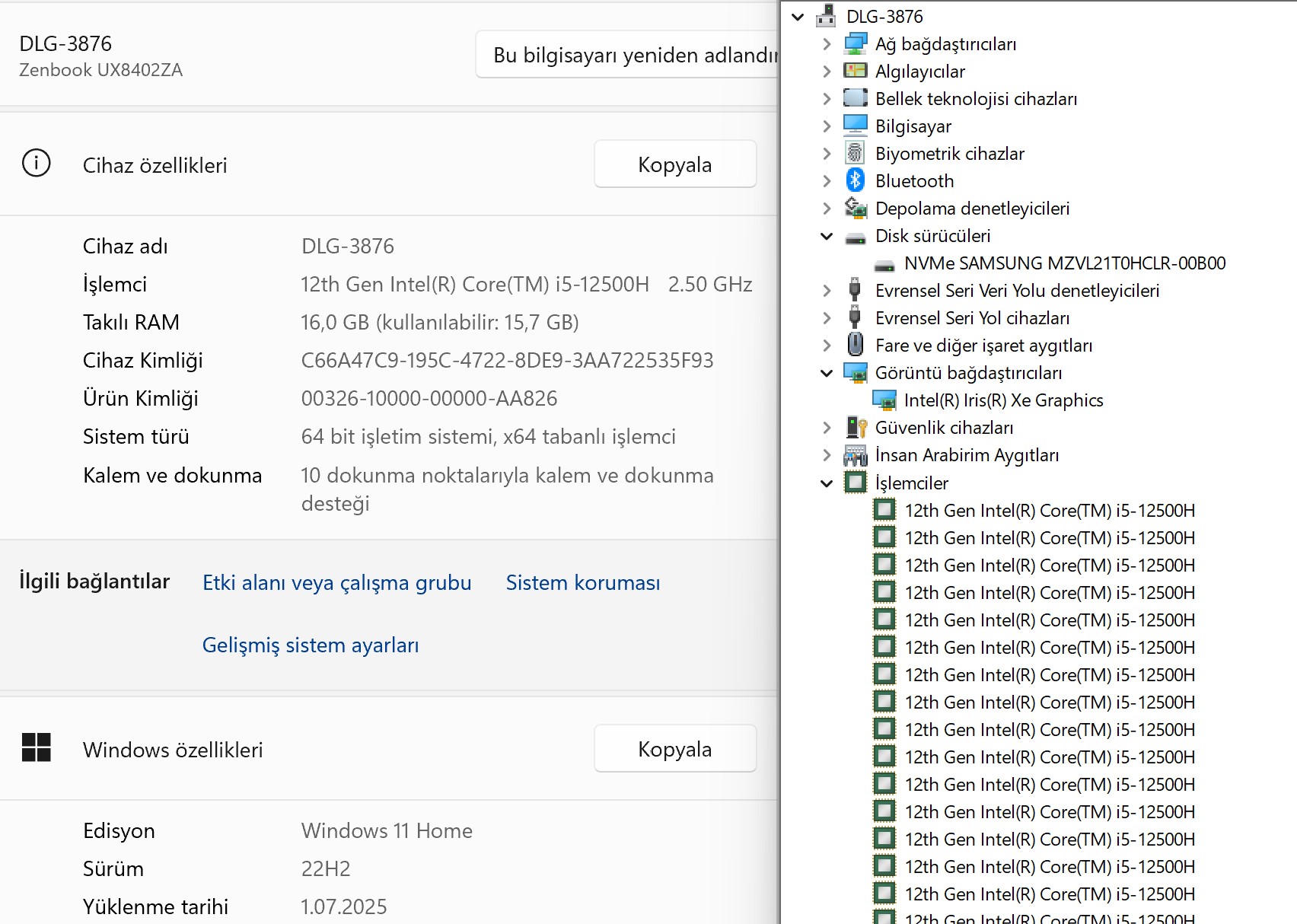
Task: Click the DLG-3876 root computer icon
Action: coord(826,16)
